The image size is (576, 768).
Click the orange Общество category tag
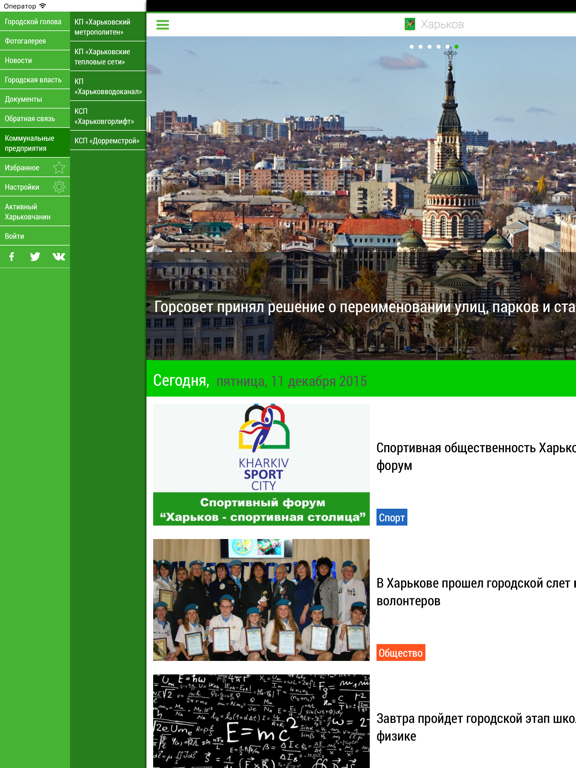point(401,652)
